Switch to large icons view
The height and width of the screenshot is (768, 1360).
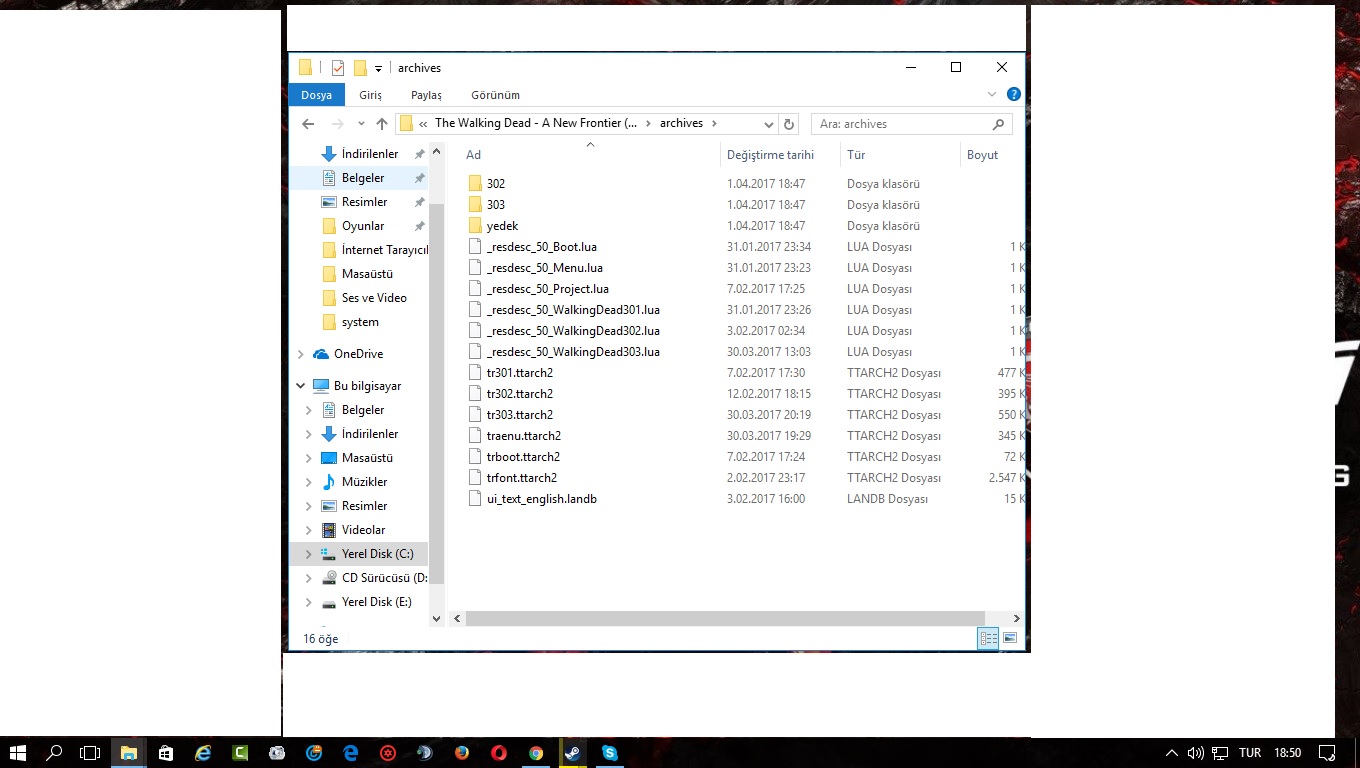tap(1010, 638)
